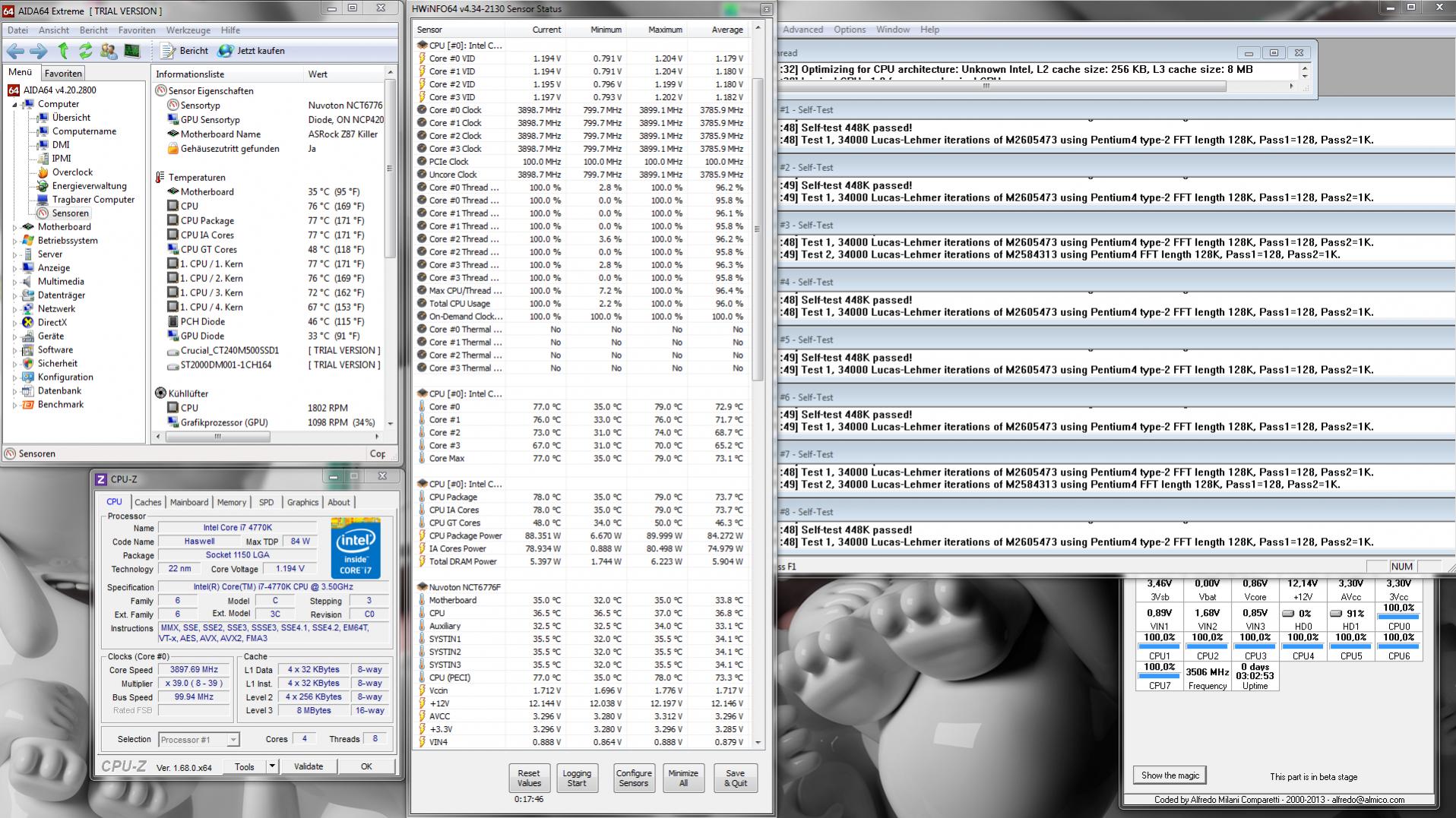Image resolution: width=1456 pixels, height=818 pixels.
Task: Click the OK button in CPU-Z
Action: tap(366, 766)
